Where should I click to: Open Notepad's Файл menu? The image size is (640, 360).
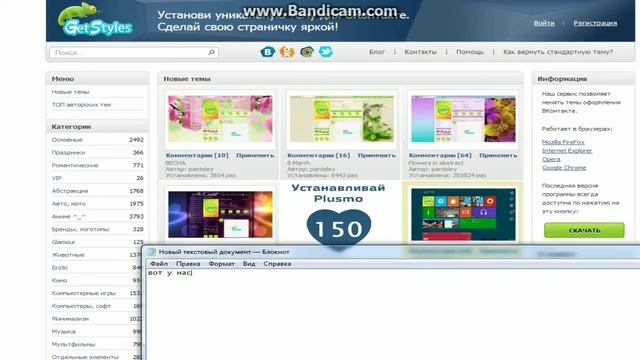coord(159,264)
